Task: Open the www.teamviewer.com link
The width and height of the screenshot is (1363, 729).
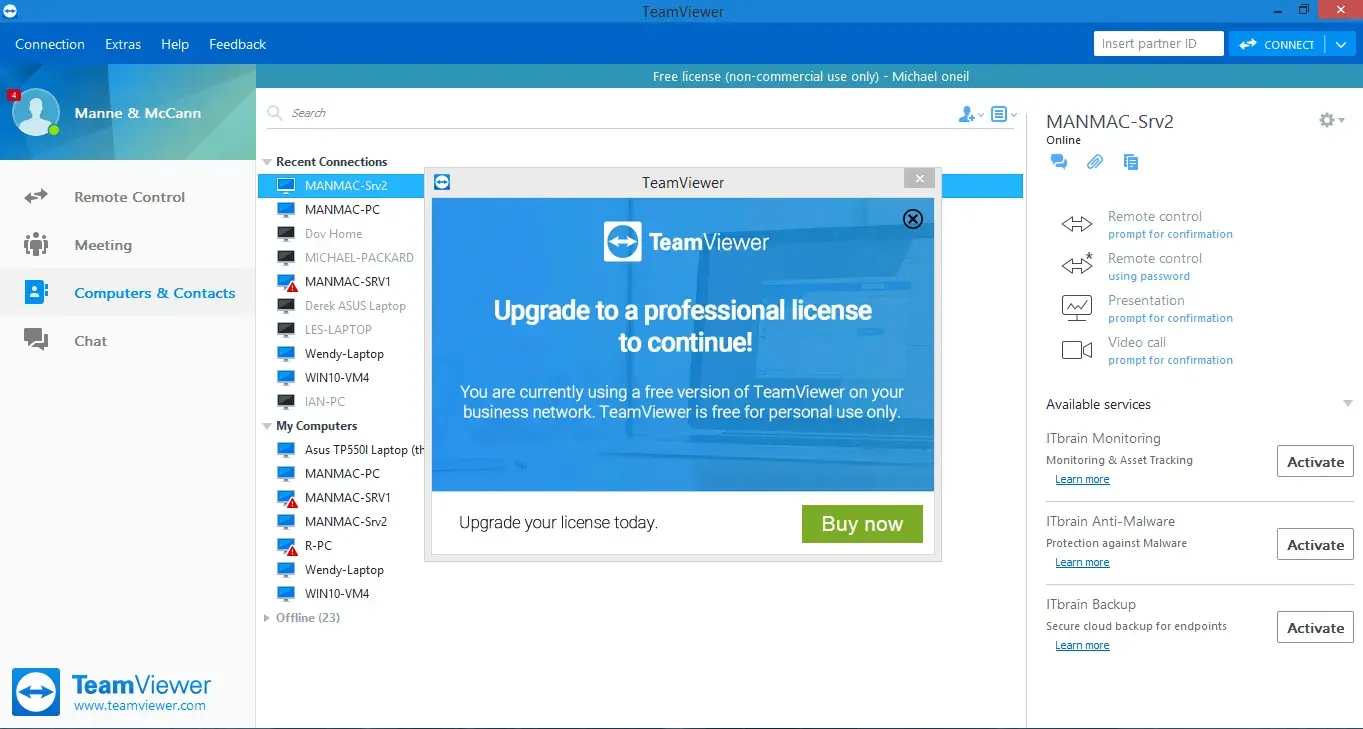Action: pyautogui.click(x=140, y=705)
